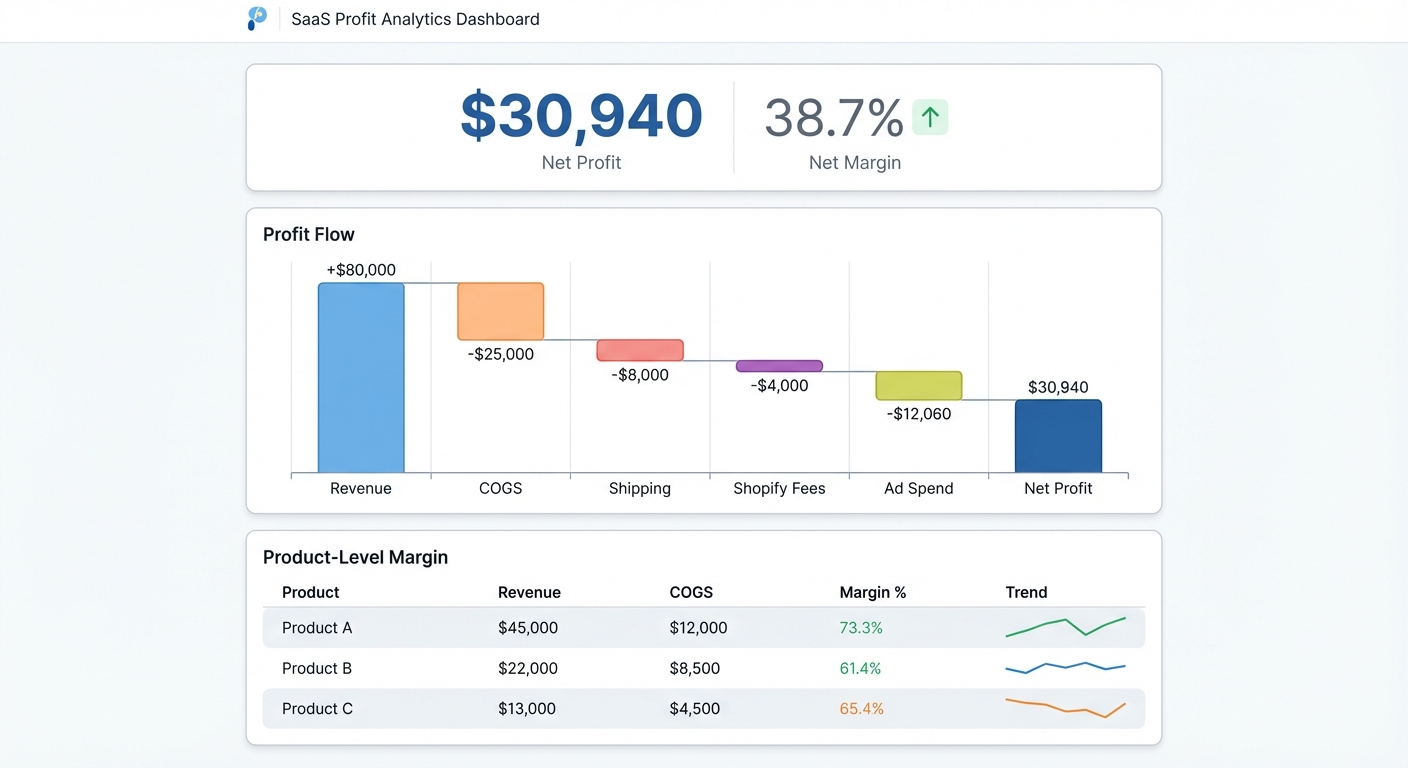Select the 38.7% Net Margin value
Screen dimensions: 1408x768
point(834,118)
